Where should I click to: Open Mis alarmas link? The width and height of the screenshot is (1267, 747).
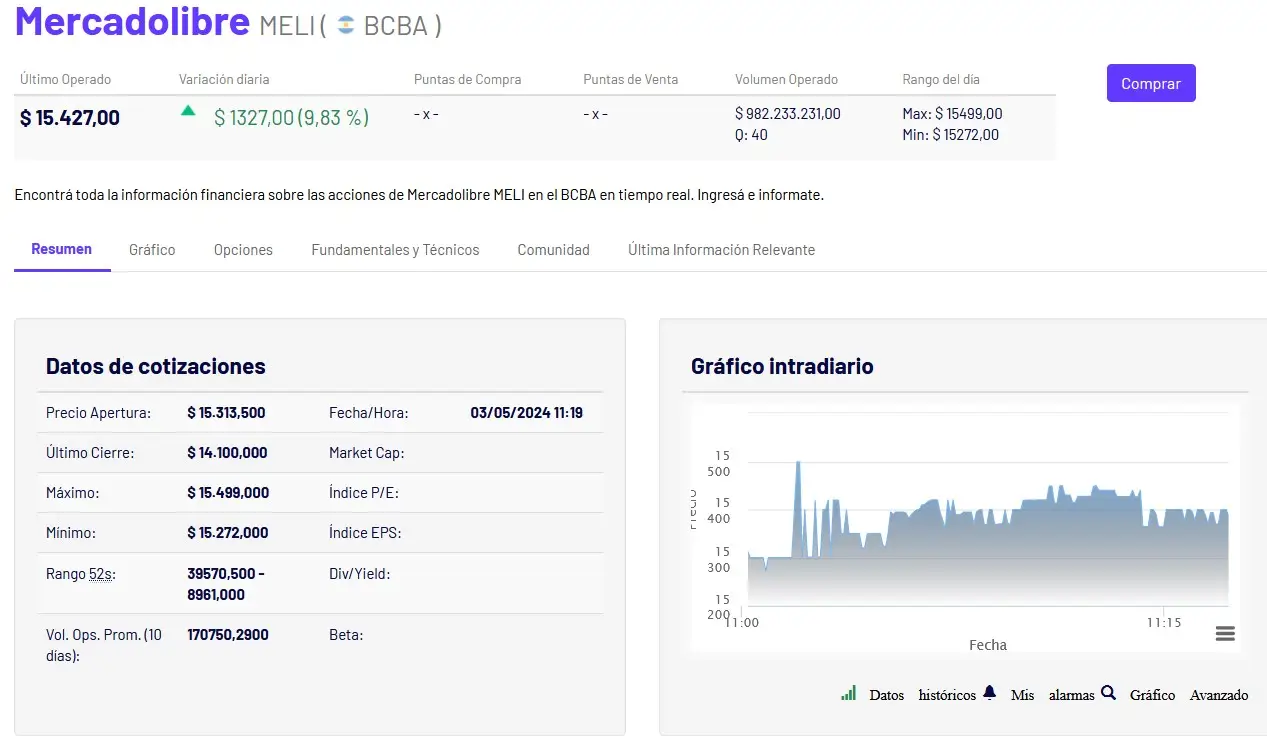1053,695
